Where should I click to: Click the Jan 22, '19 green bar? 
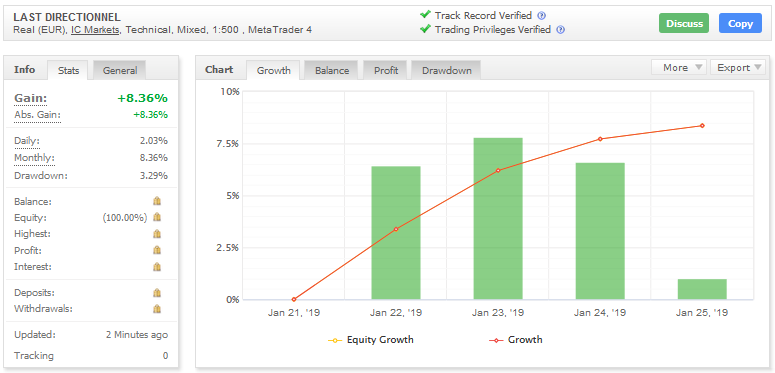(x=396, y=233)
